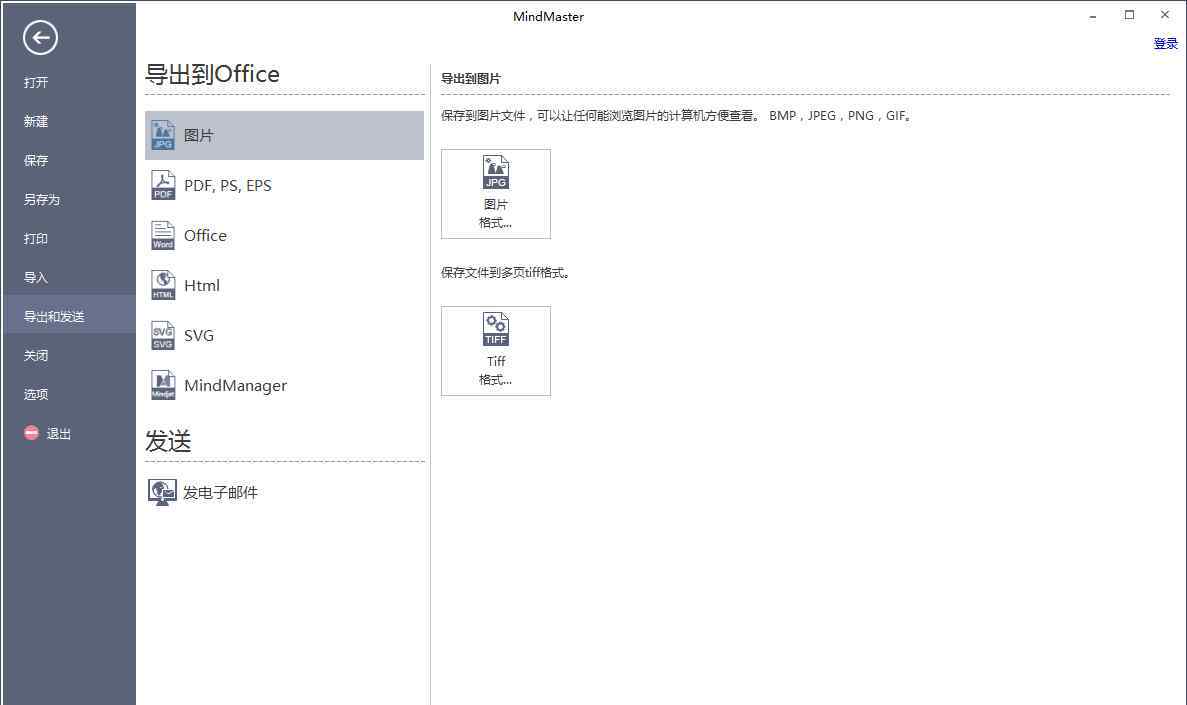Select the 图片 export category

click(284, 135)
